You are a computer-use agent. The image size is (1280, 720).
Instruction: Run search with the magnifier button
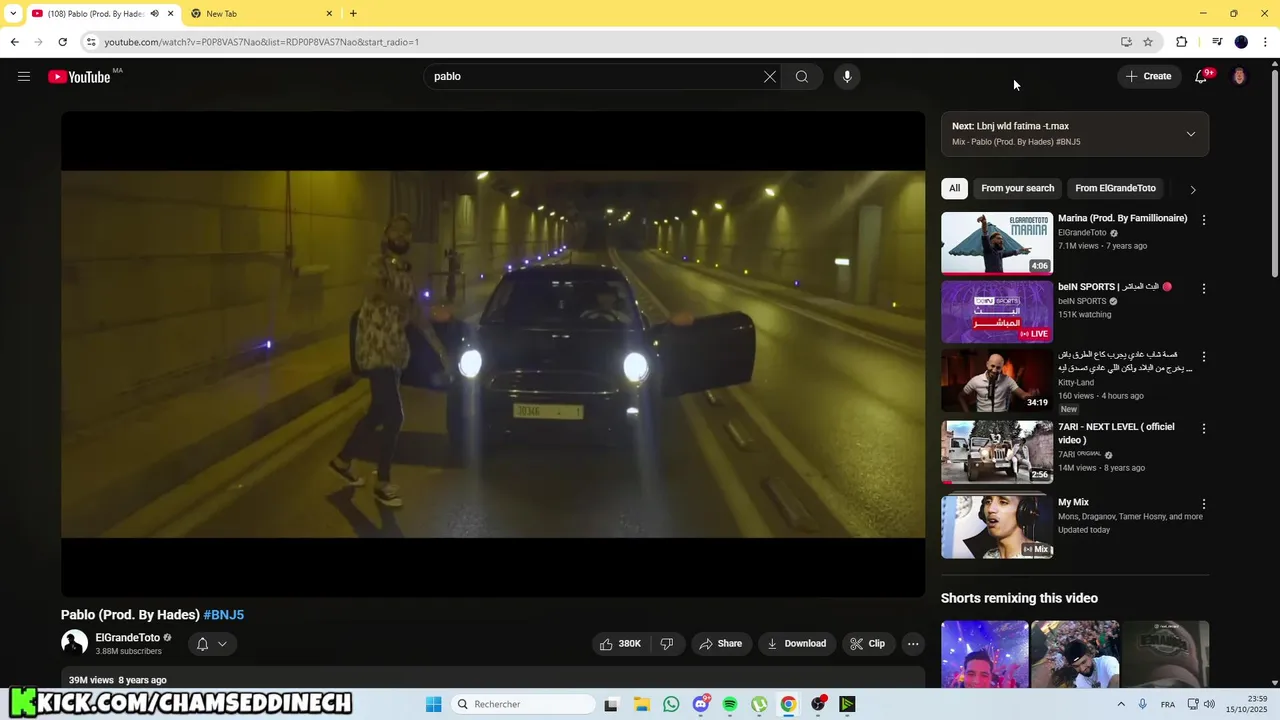pos(802,77)
